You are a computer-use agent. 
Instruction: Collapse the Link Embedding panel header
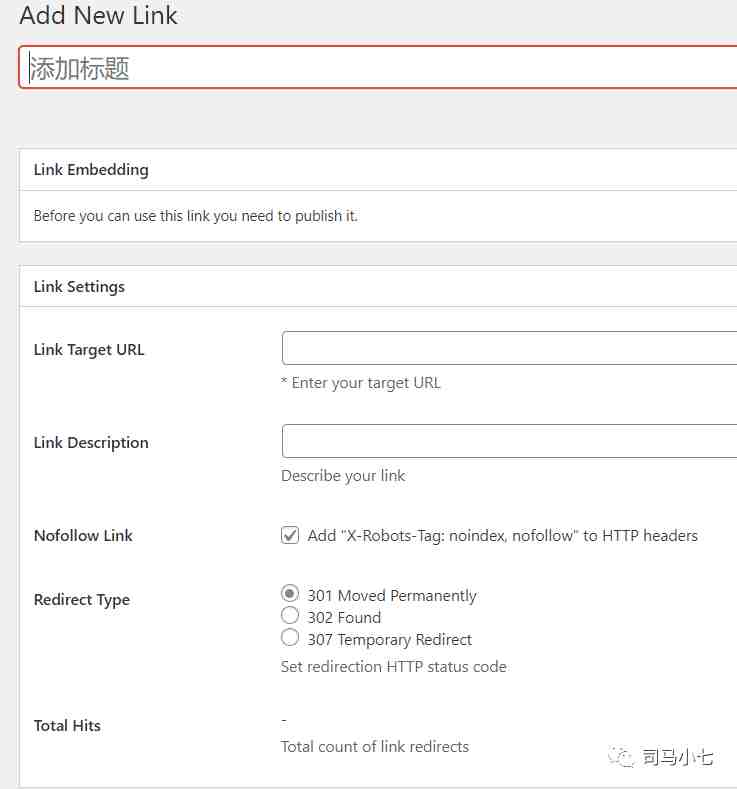378,170
